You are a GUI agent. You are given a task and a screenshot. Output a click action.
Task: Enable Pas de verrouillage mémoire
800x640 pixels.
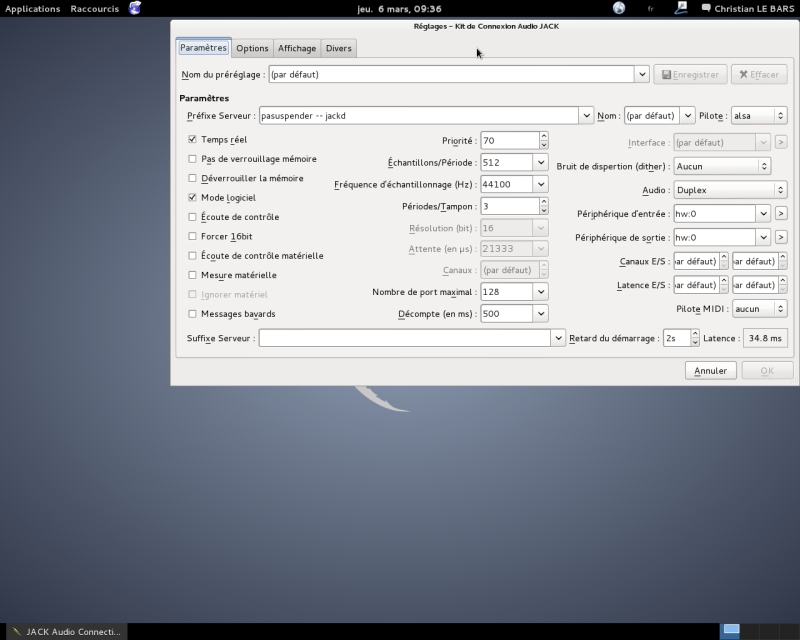192,159
